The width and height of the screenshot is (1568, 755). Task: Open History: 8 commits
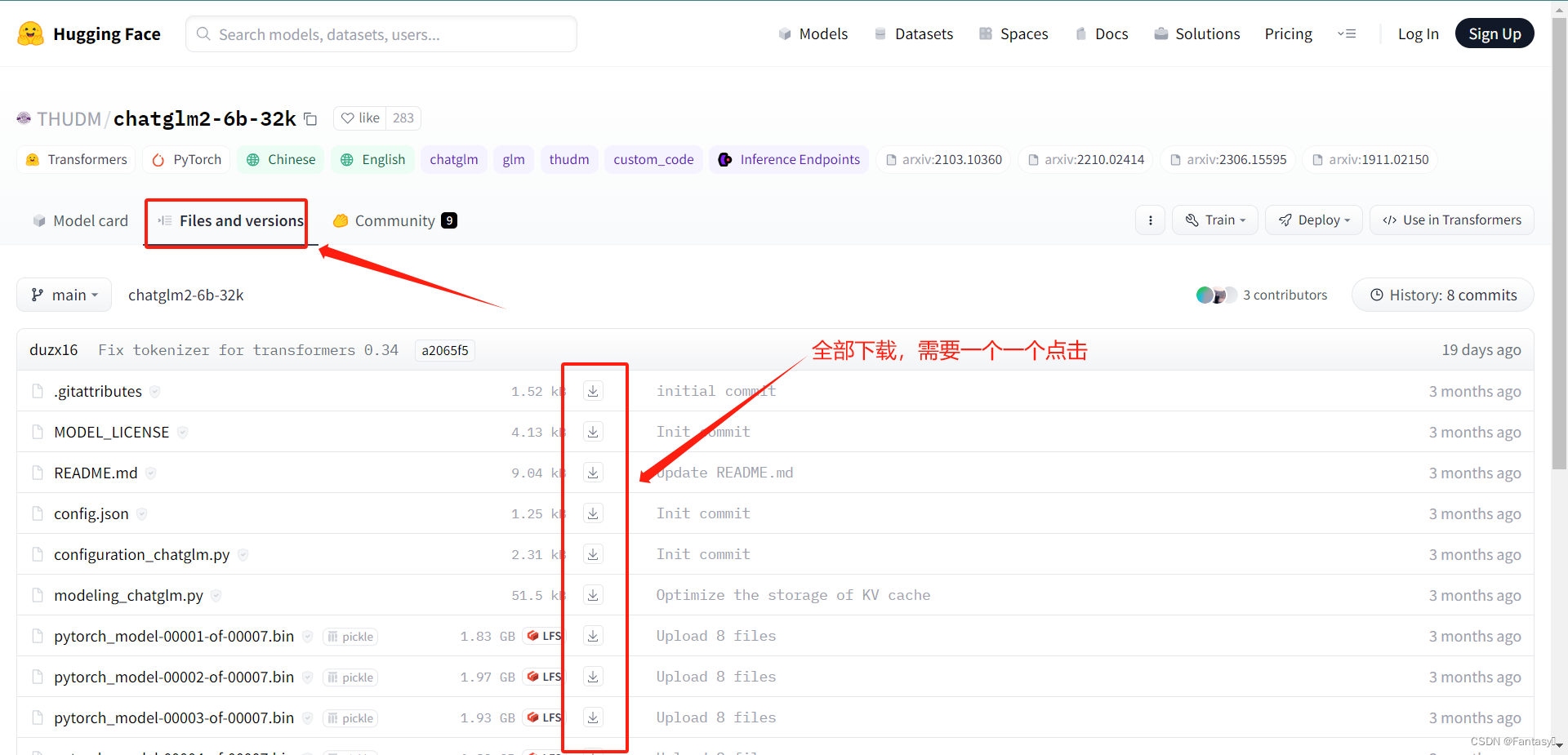(x=1443, y=295)
